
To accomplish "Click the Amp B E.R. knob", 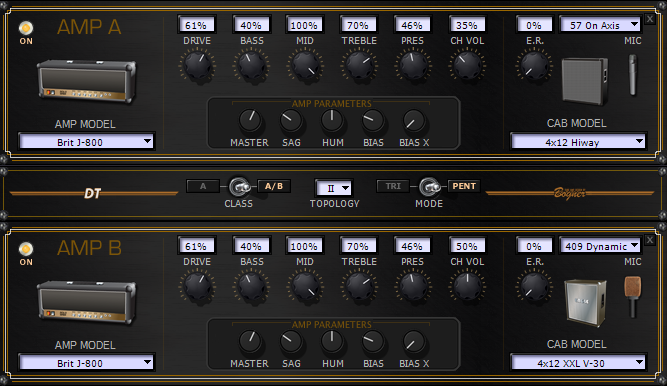I will click(x=534, y=286).
